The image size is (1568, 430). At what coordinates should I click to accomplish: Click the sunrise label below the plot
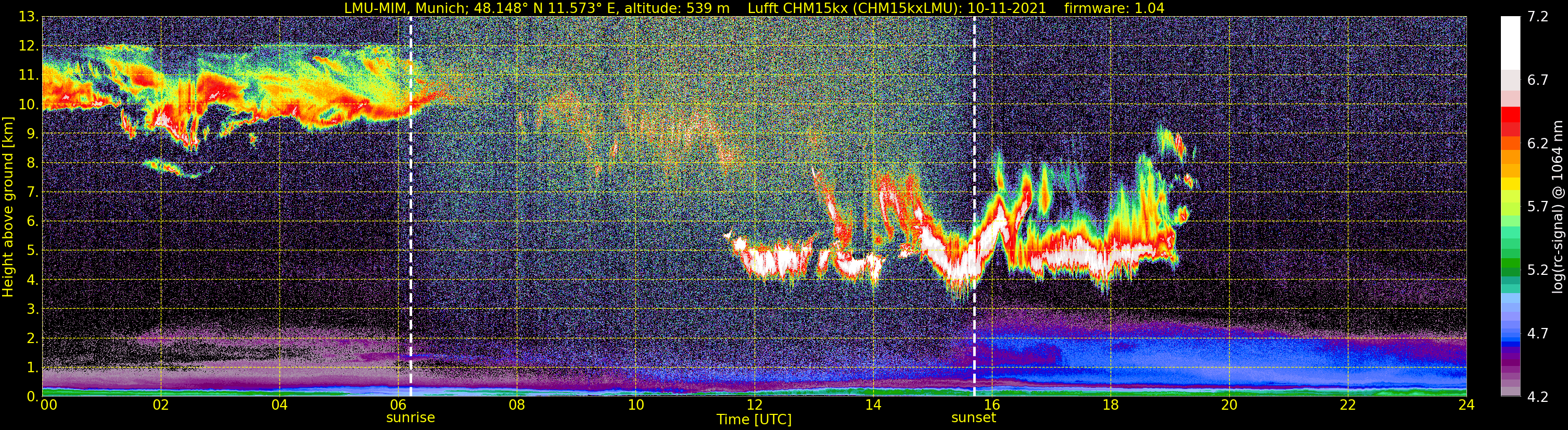point(410,418)
